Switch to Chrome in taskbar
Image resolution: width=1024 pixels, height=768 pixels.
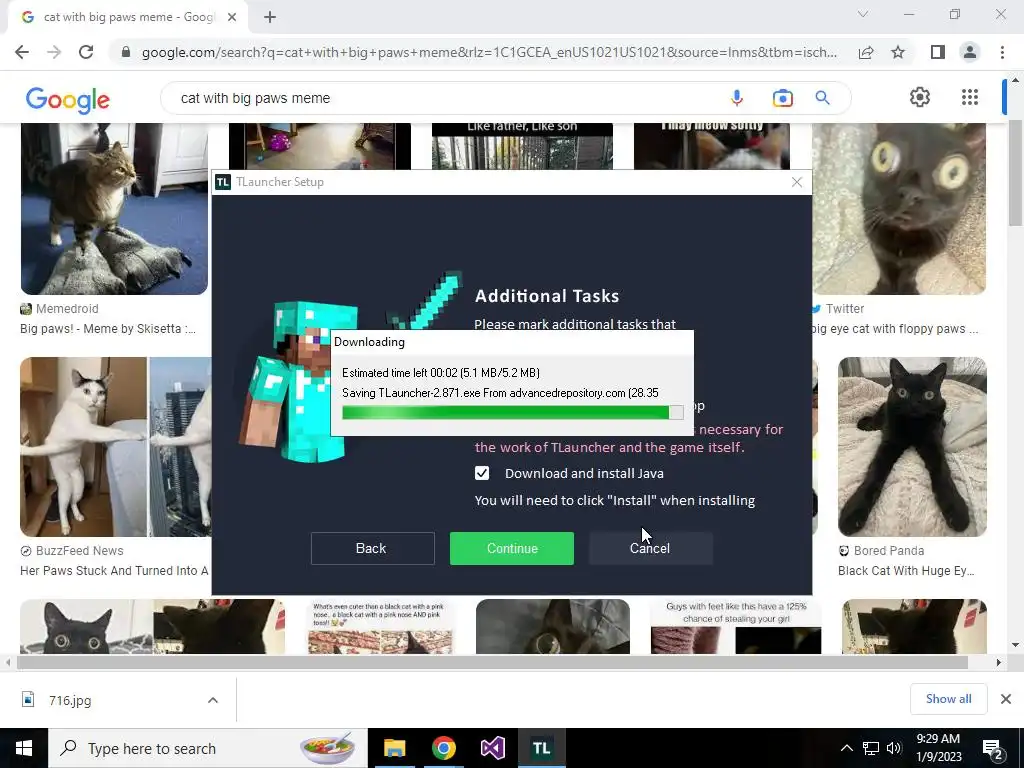point(443,748)
